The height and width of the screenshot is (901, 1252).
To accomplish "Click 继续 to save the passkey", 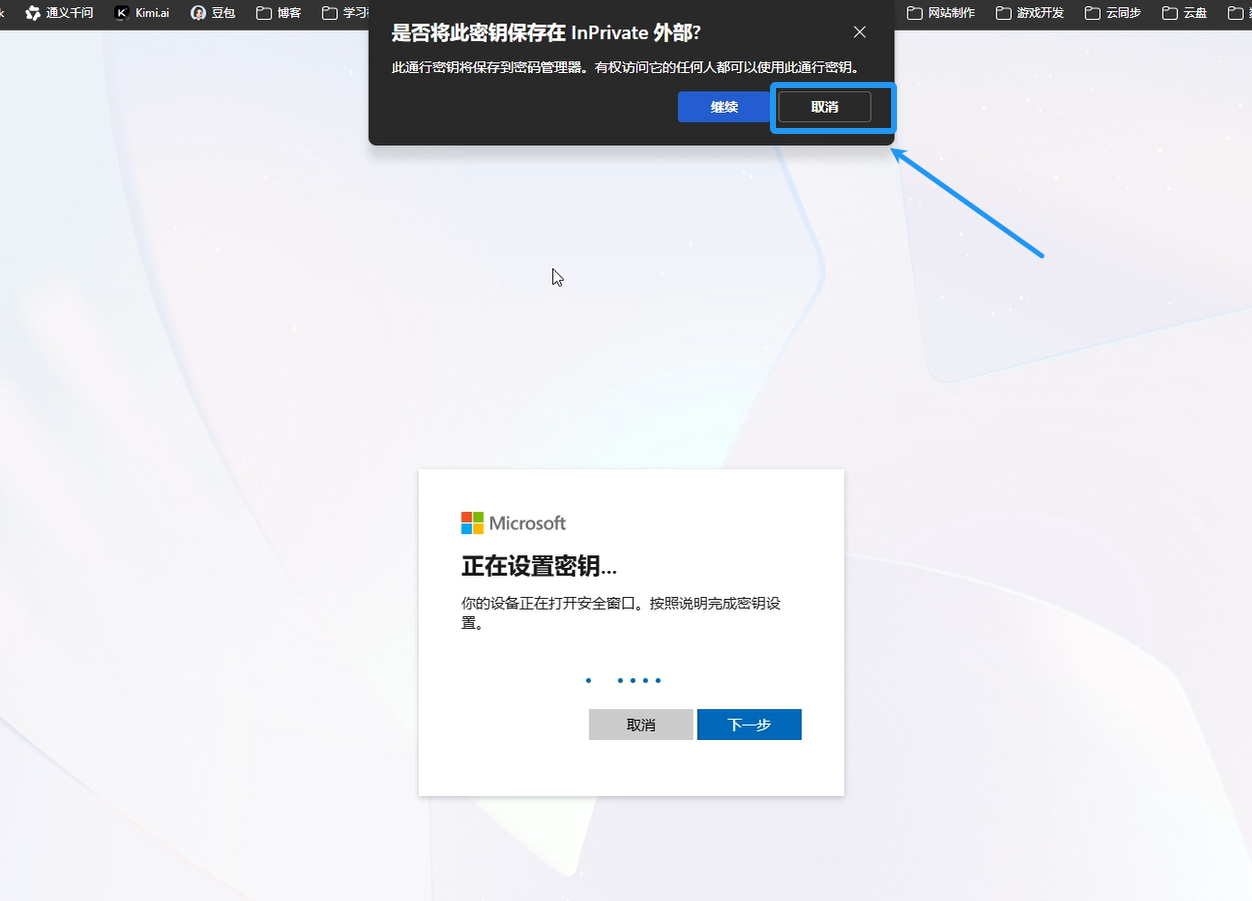I will click(724, 107).
